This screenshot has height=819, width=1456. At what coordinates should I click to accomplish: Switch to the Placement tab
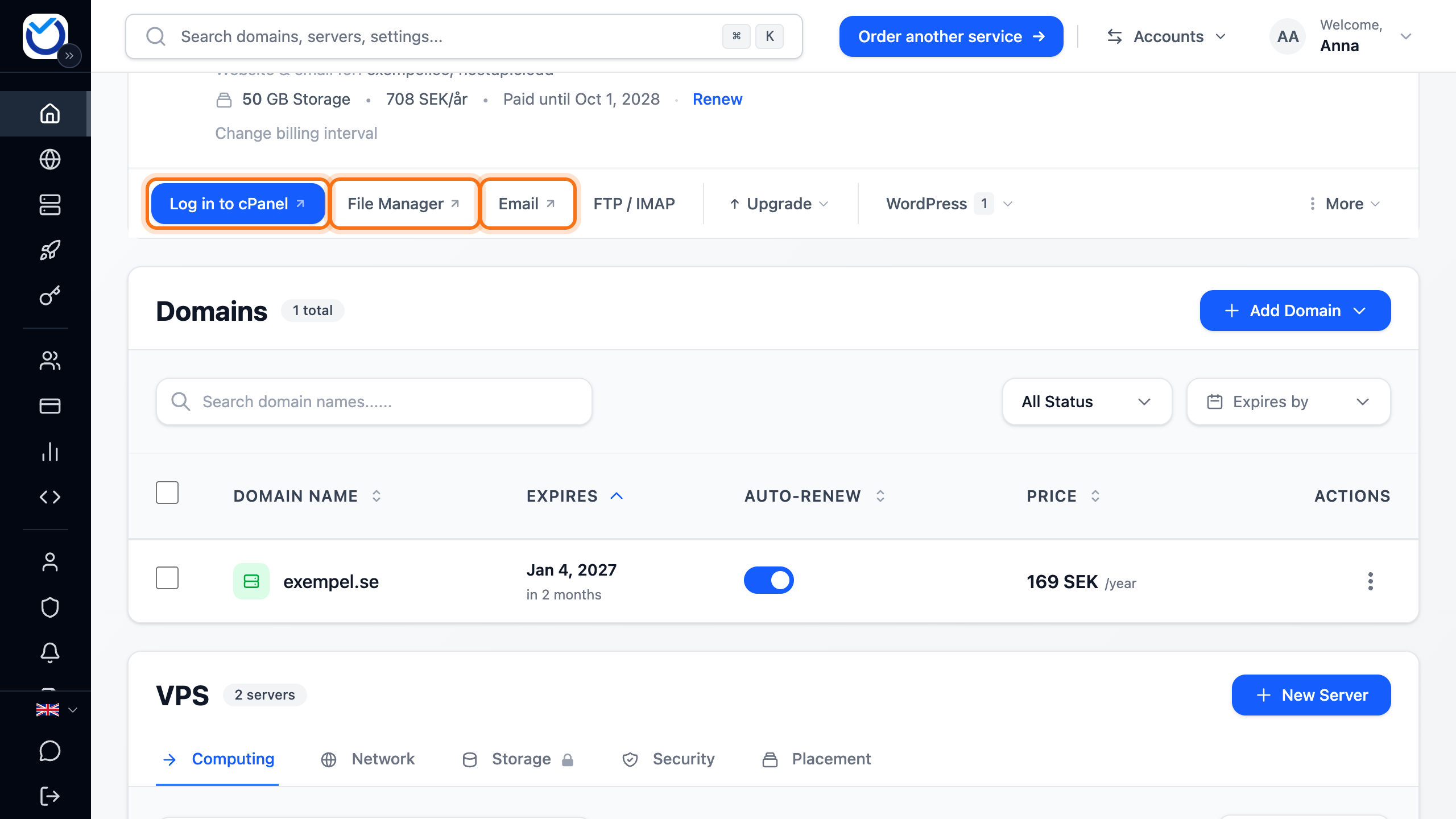click(x=816, y=759)
